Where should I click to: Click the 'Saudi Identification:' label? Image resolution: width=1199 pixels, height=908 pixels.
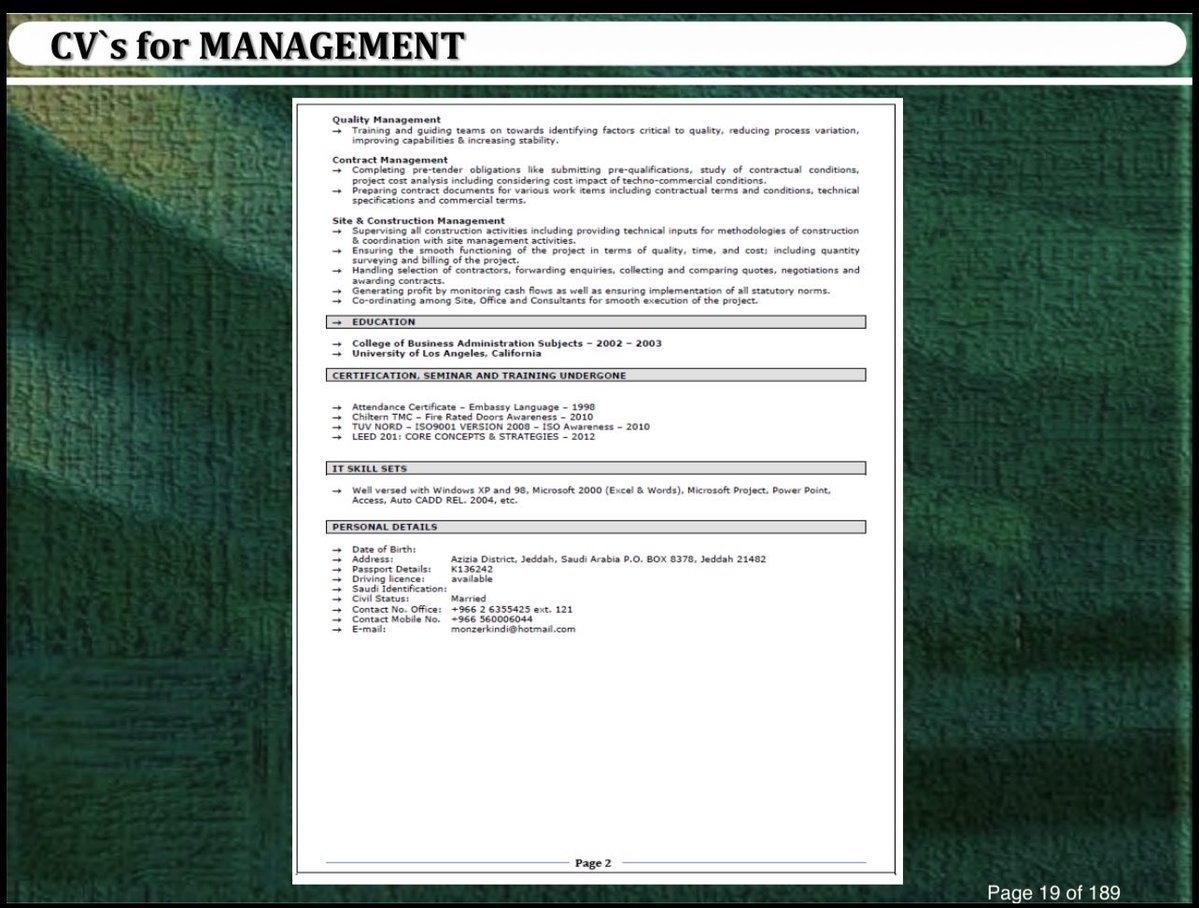[x=399, y=589]
